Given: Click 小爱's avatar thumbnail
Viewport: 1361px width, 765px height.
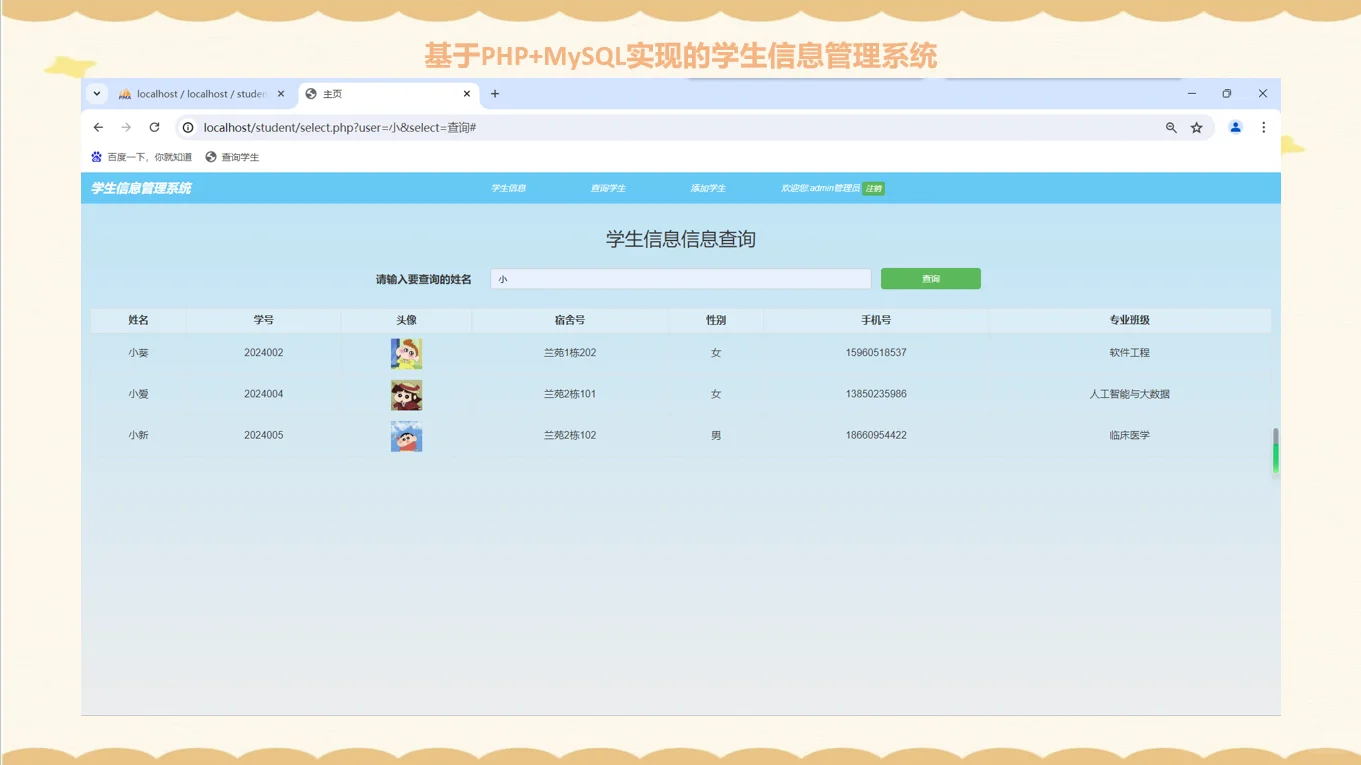Looking at the screenshot, I should (x=406, y=394).
